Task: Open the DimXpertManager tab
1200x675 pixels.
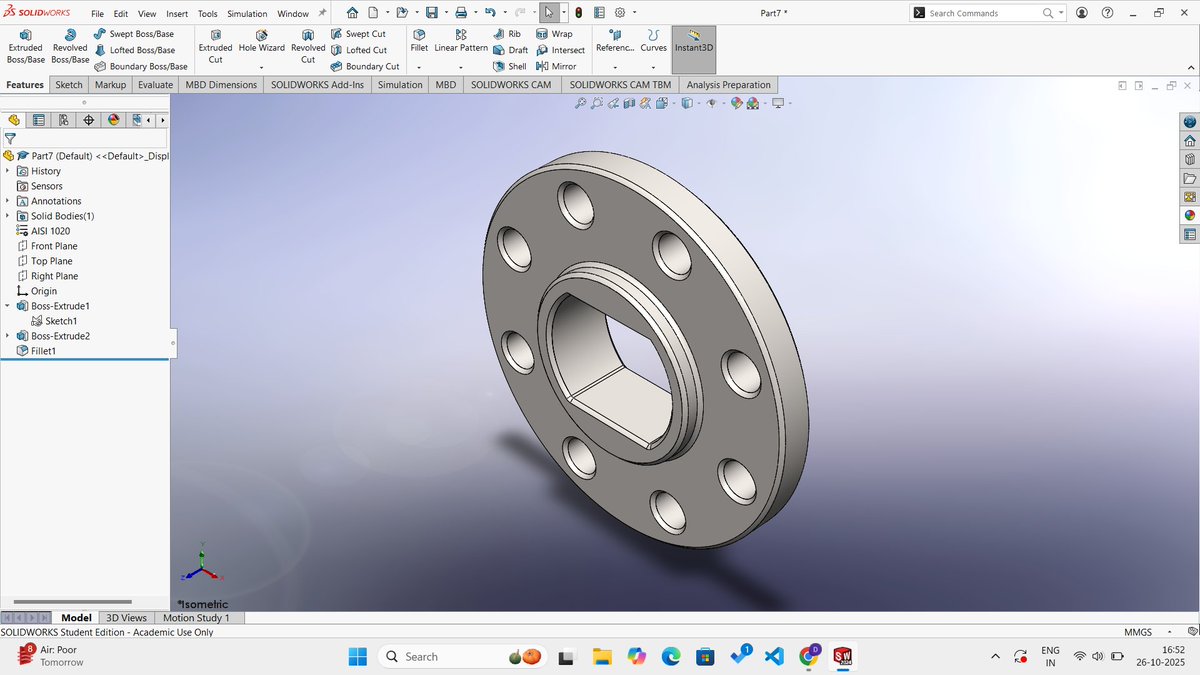Action: click(89, 120)
